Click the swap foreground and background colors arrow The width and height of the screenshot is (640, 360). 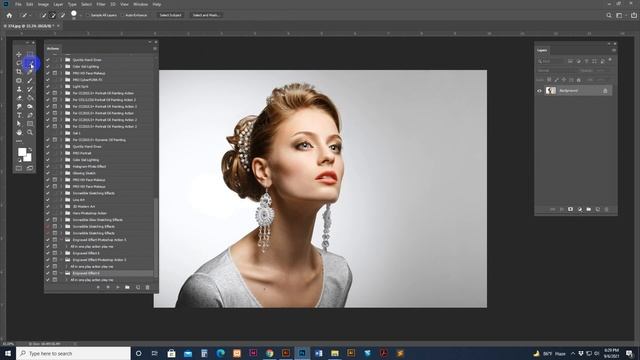coord(30,149)
